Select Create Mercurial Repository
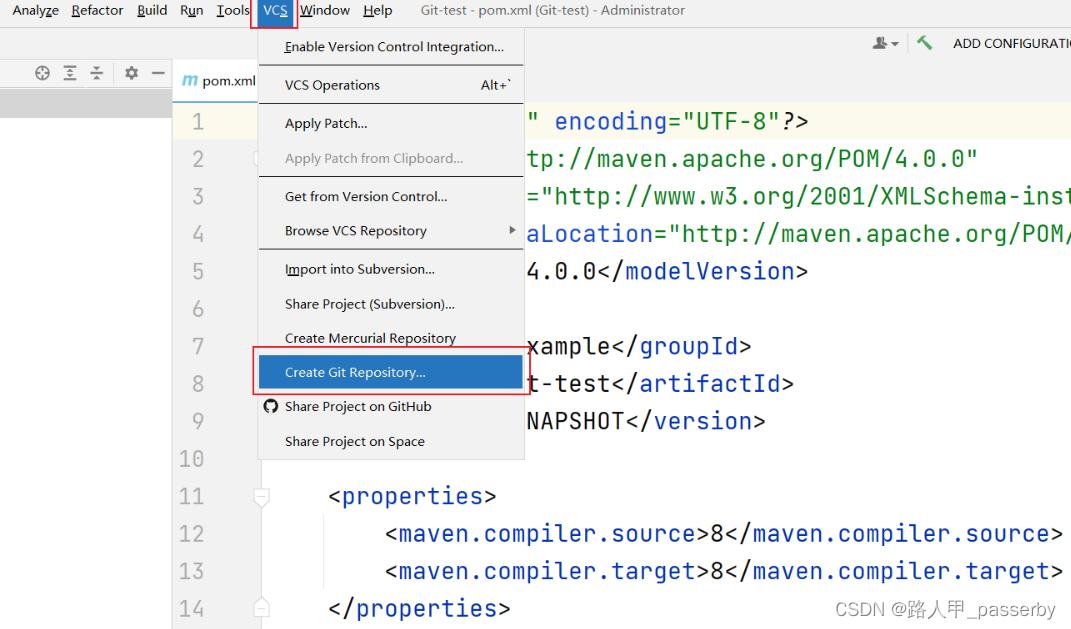1071x629 pixels. (x=391, y=338)
